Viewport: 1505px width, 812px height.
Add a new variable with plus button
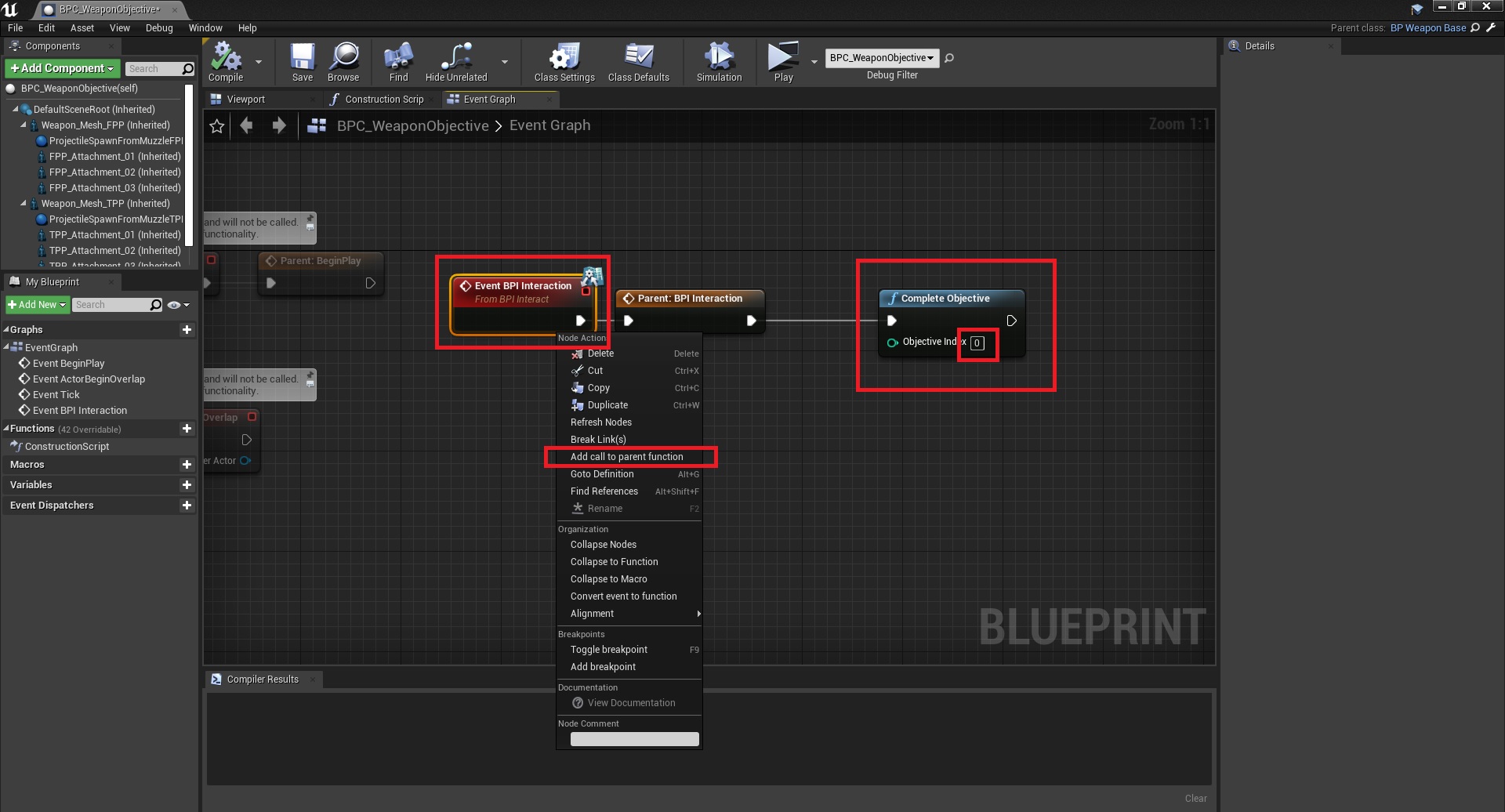point(187,485)
